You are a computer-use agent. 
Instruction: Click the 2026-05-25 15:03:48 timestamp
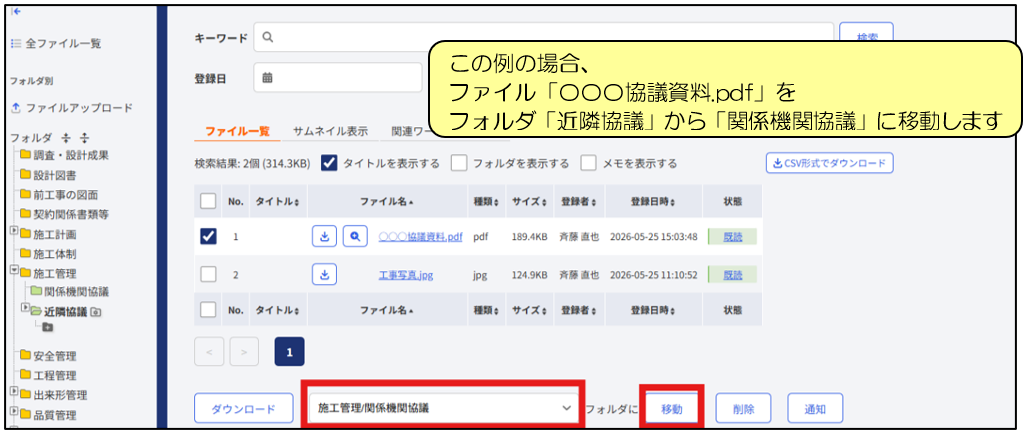(x=654, y=237)
